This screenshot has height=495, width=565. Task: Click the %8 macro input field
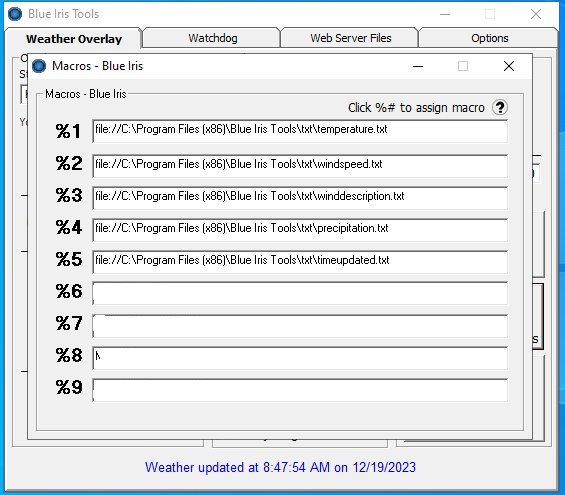click(300, 358)
